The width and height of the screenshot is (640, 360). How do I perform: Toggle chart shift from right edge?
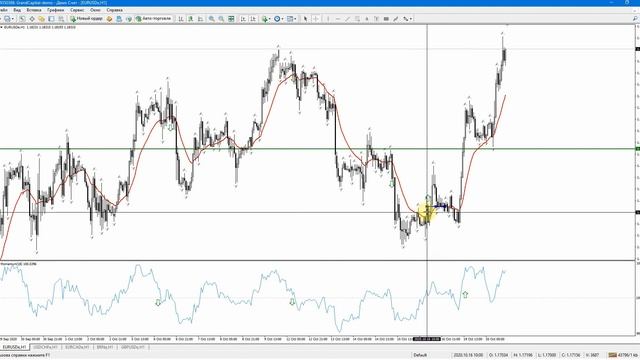pyautogui.click(x=253, y=19)
